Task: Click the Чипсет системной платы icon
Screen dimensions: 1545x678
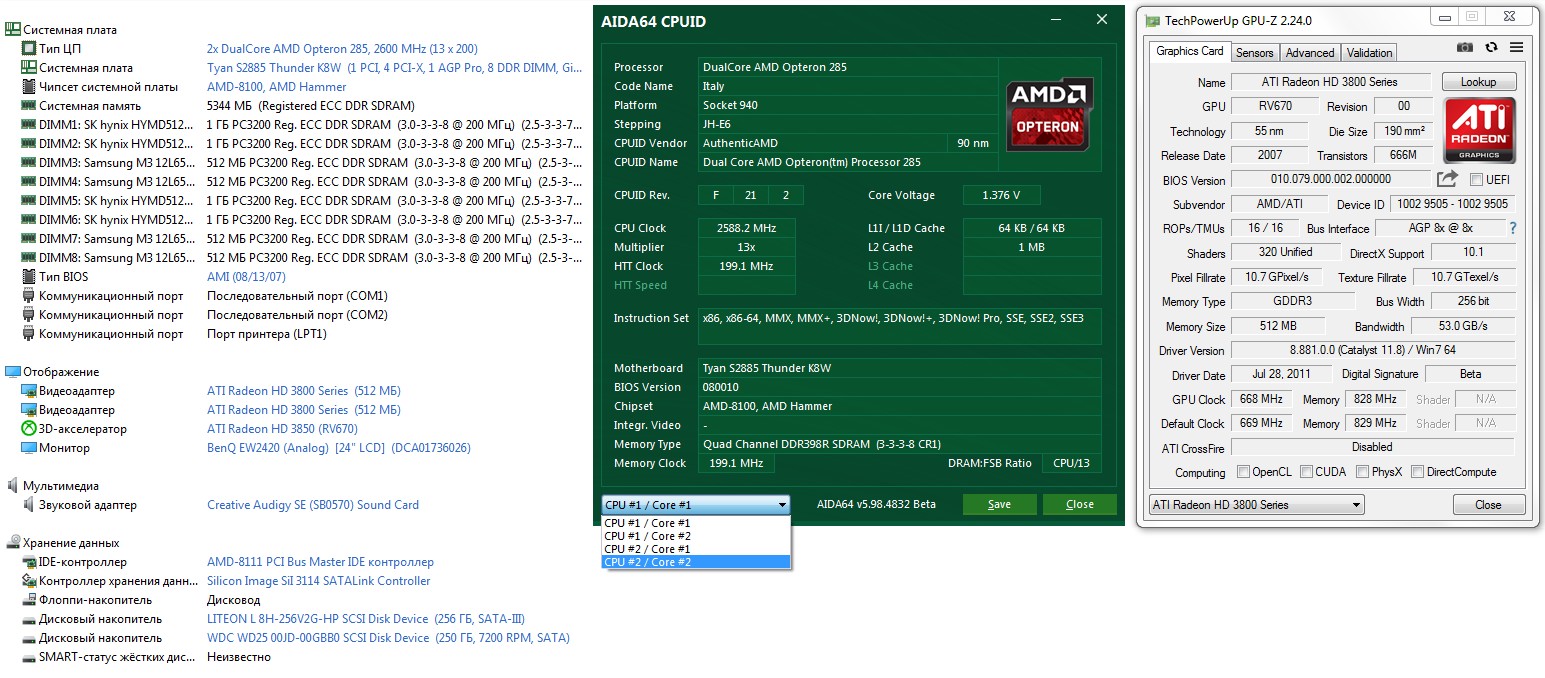Action: (x=29, y=87)
